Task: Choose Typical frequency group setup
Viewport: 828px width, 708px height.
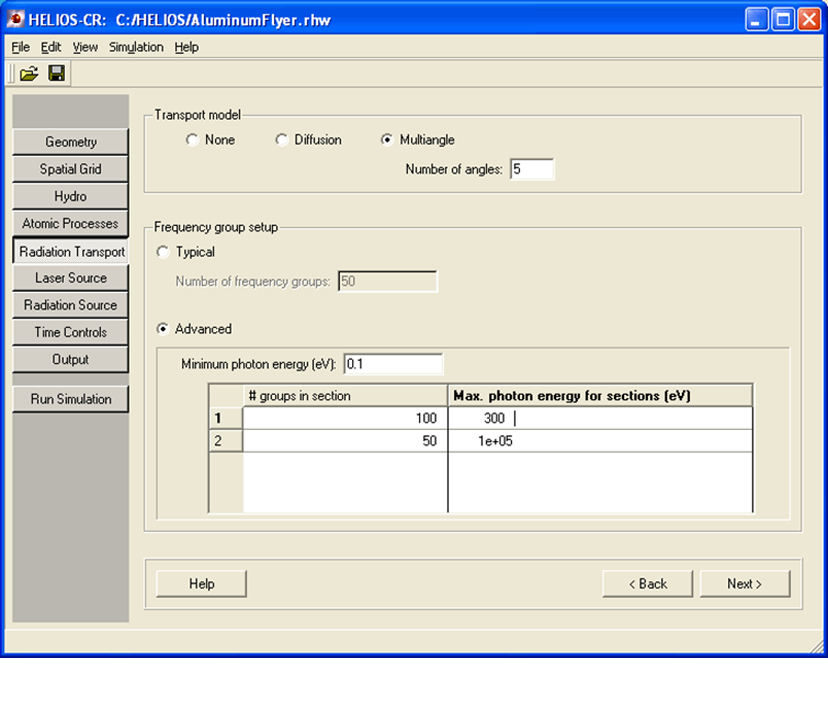Action: pos(163,252)
